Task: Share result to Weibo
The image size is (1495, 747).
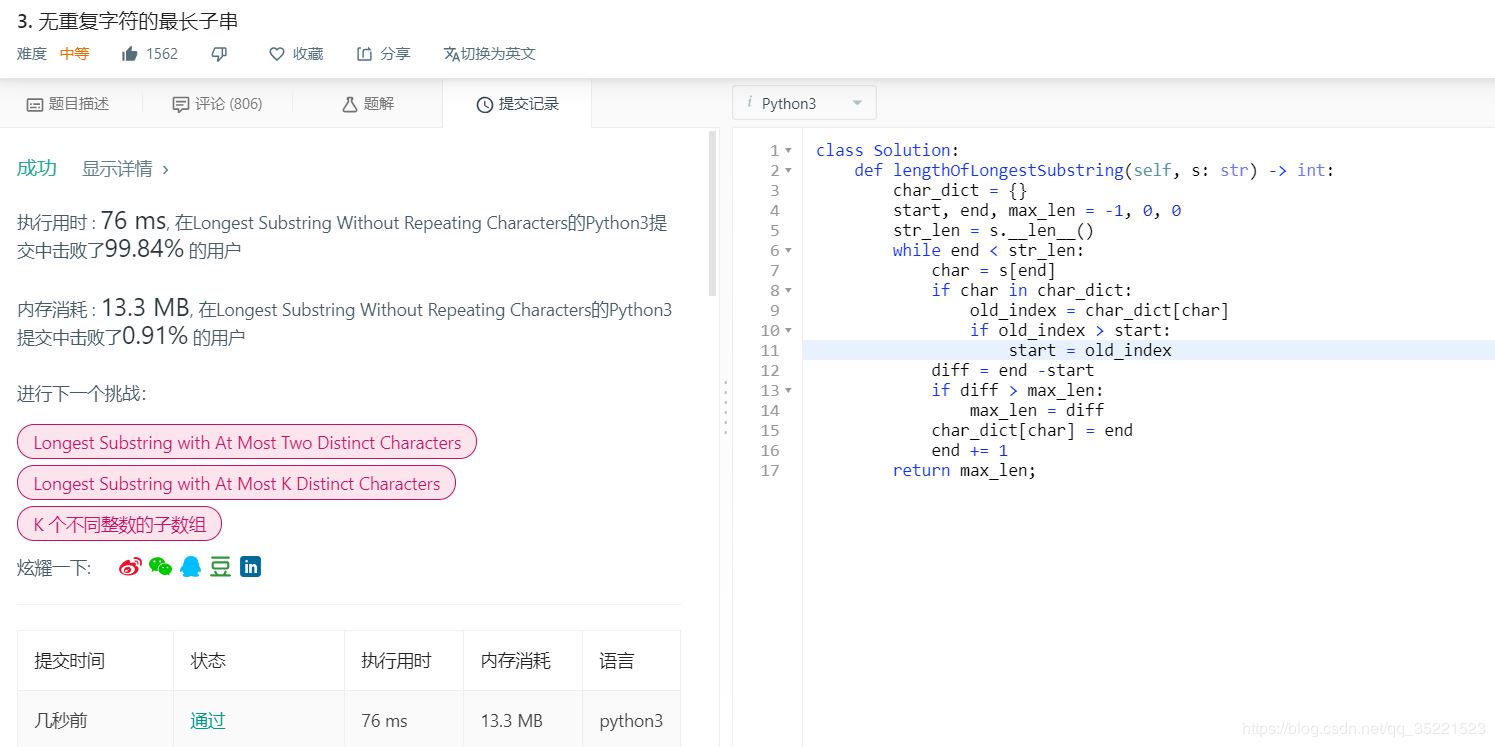Action: [130, 567]
